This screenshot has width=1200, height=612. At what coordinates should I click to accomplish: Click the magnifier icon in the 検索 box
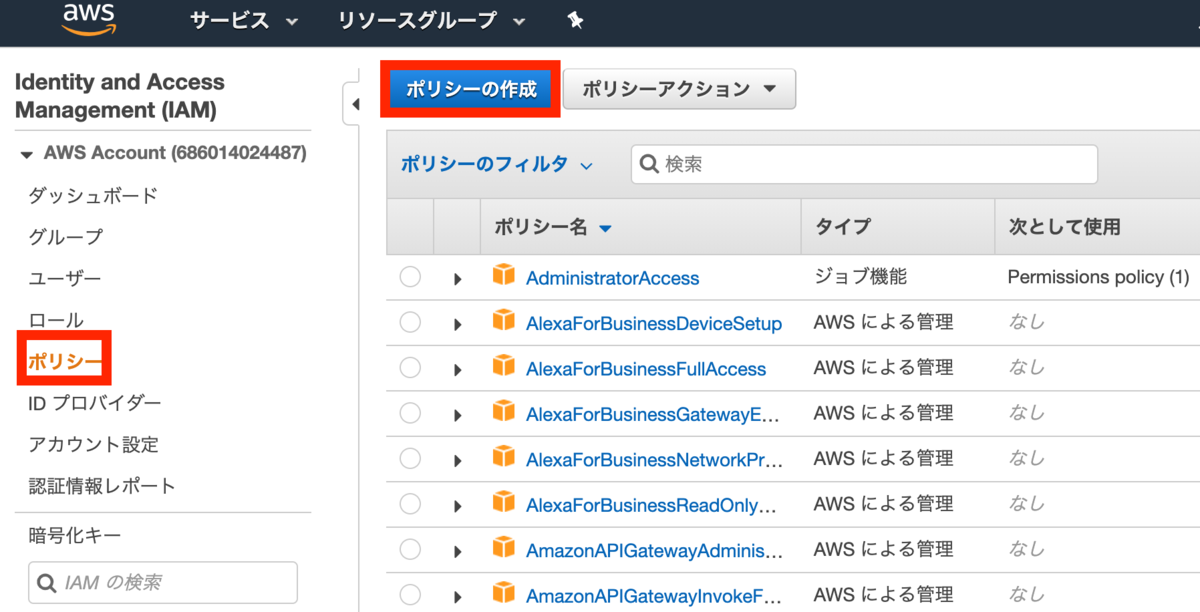649,164
